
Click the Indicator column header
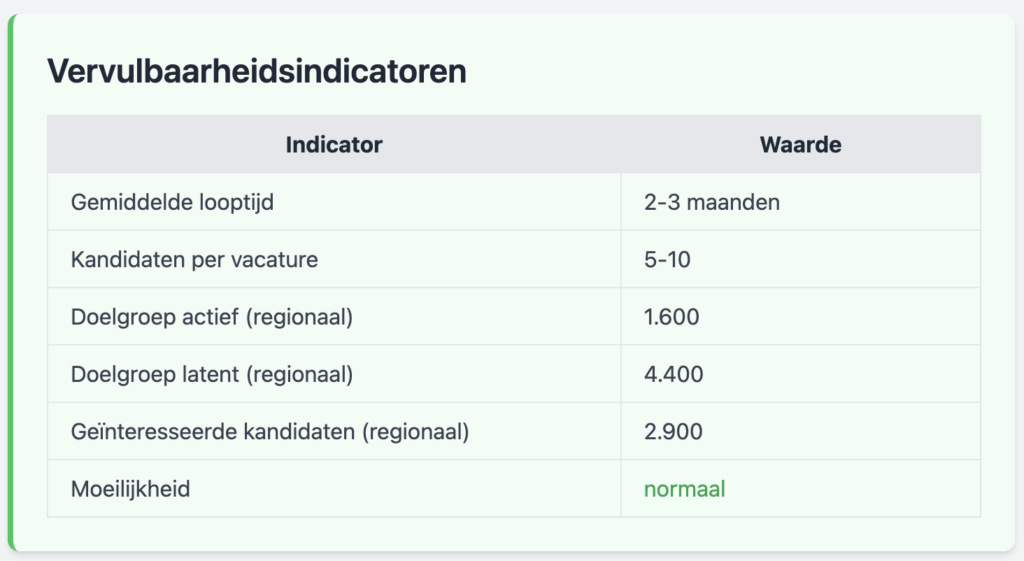pyautogui.click(x=334, y=145)
